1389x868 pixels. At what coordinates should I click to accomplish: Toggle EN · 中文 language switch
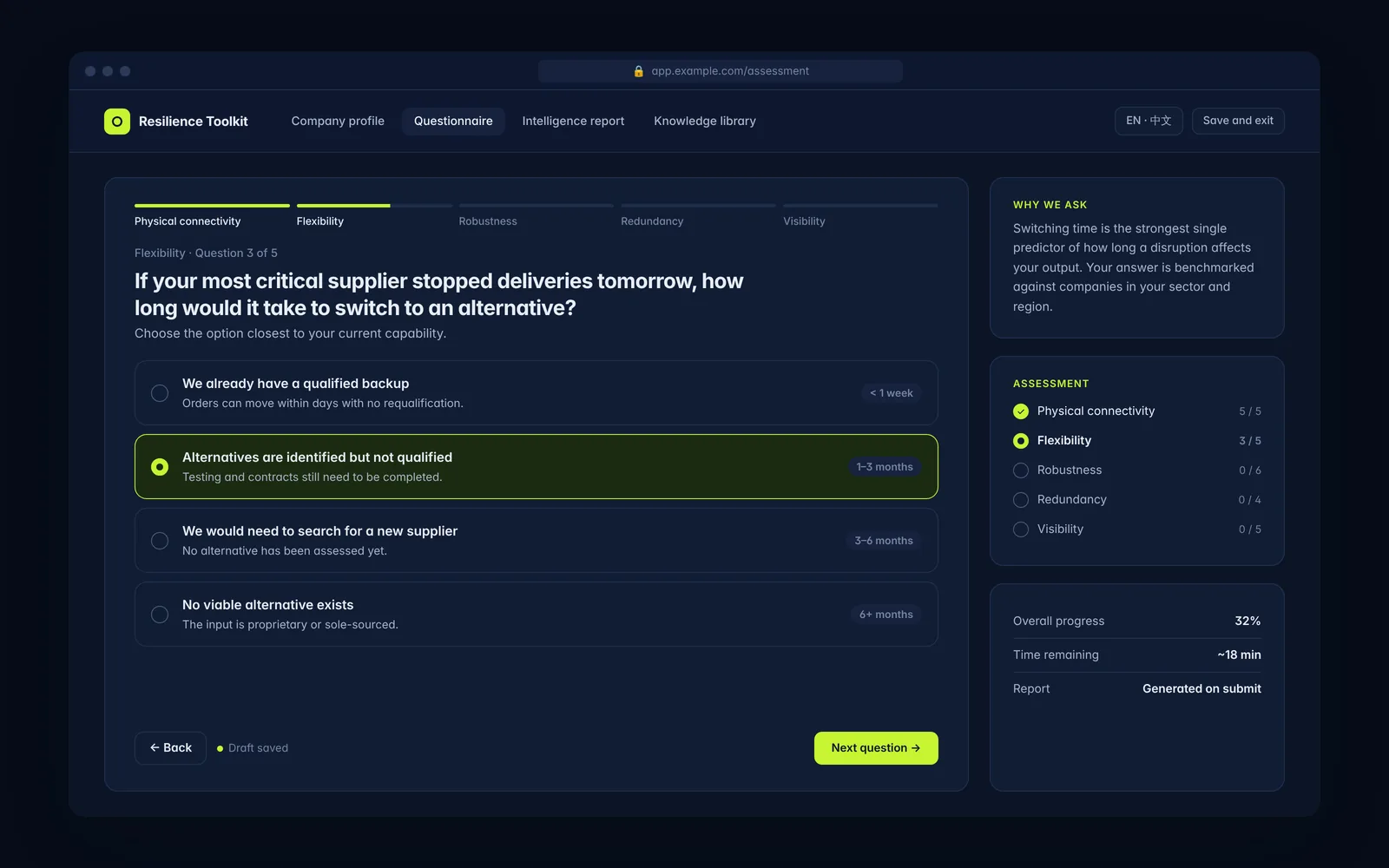[x=1149, y=121]
